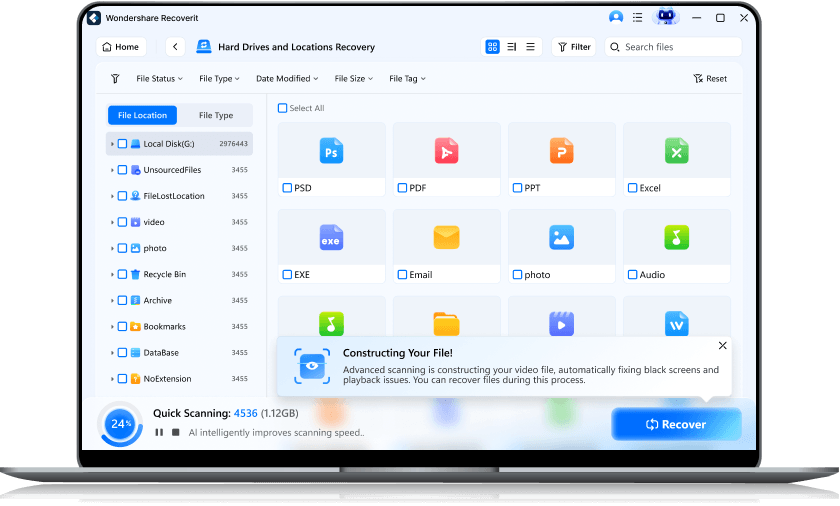Open the EXE file type icon
The image size is (840, 506).
[x=331, y=237]
